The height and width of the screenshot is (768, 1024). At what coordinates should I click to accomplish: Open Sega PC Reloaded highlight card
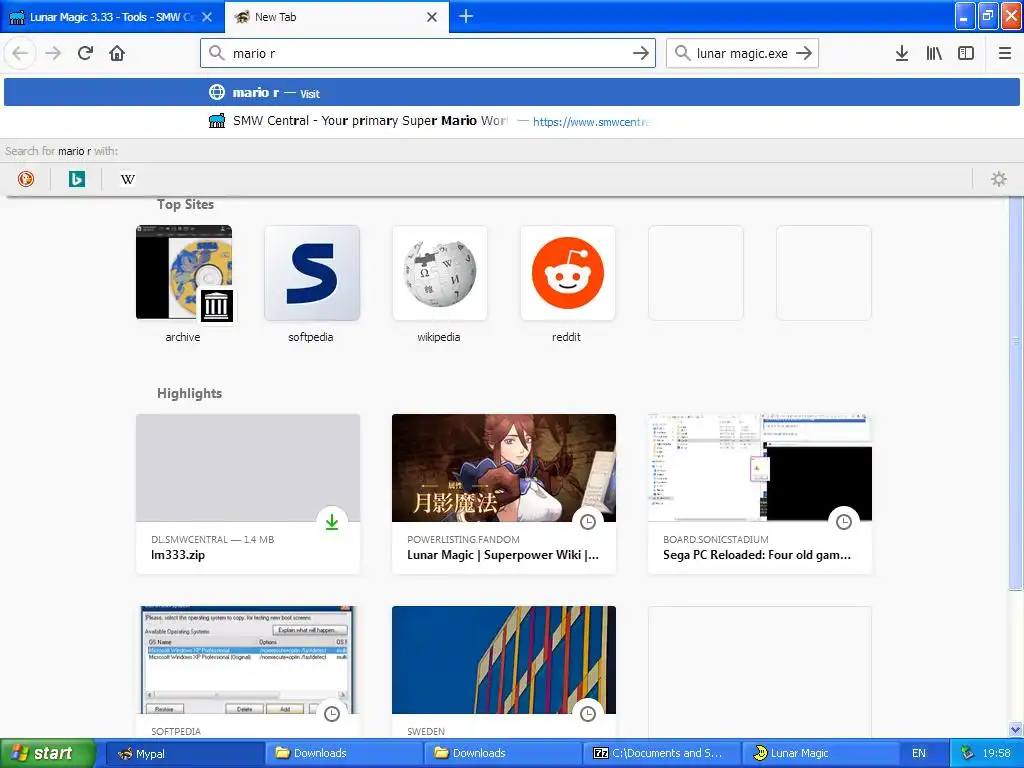coord(760,494)
